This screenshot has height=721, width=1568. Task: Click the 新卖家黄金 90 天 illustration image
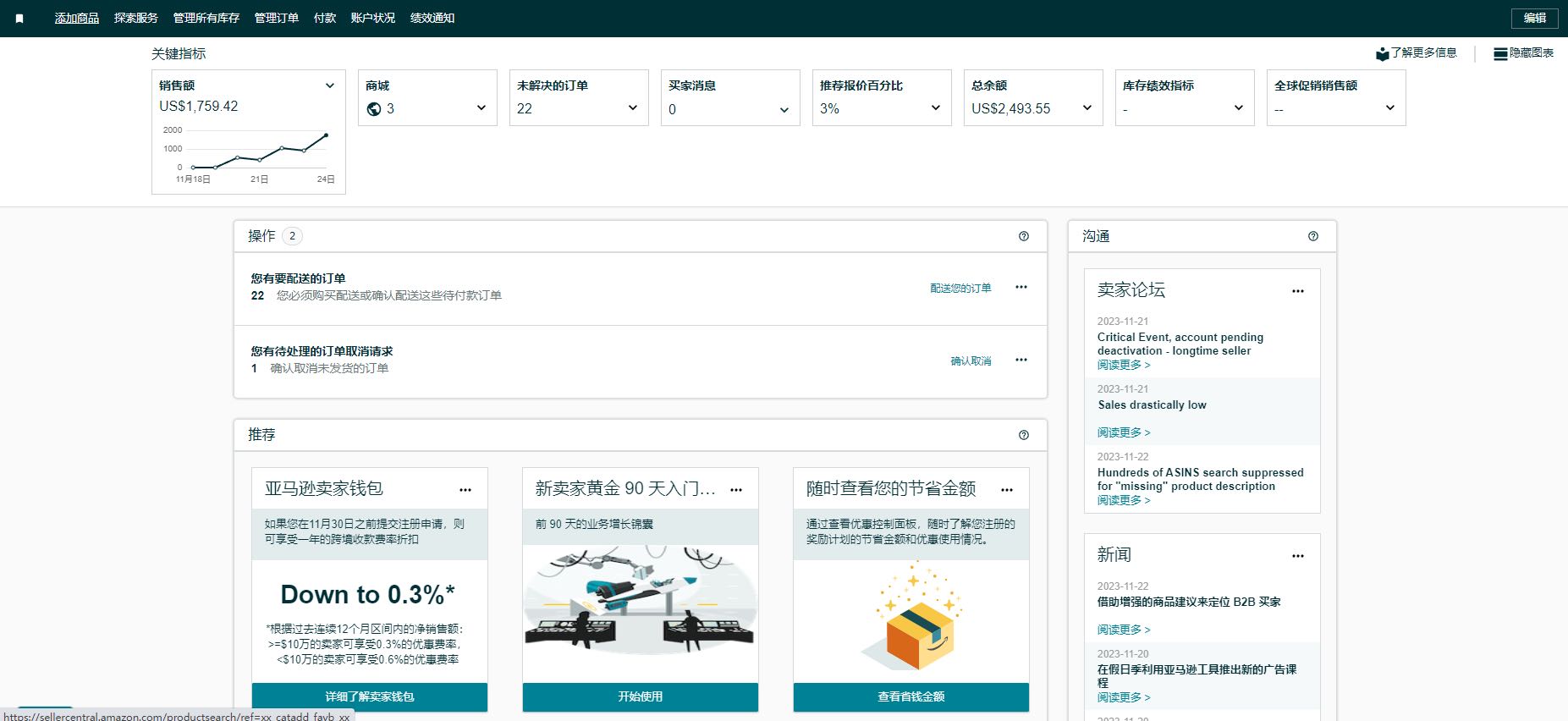click(x=641, y=601)
